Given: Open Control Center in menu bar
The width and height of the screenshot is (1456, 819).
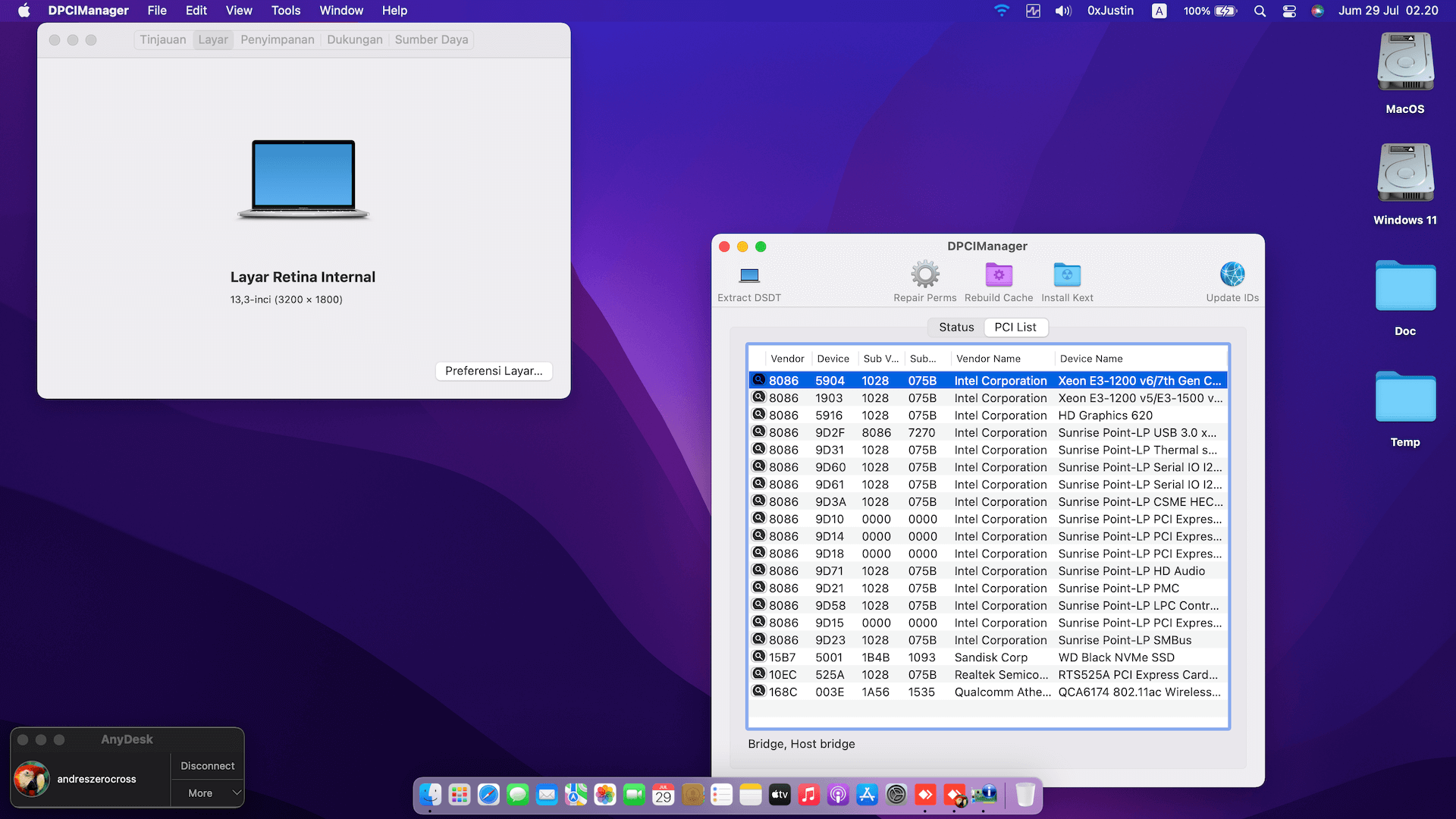Looking at the screenshot, I should pos(1289,11).
